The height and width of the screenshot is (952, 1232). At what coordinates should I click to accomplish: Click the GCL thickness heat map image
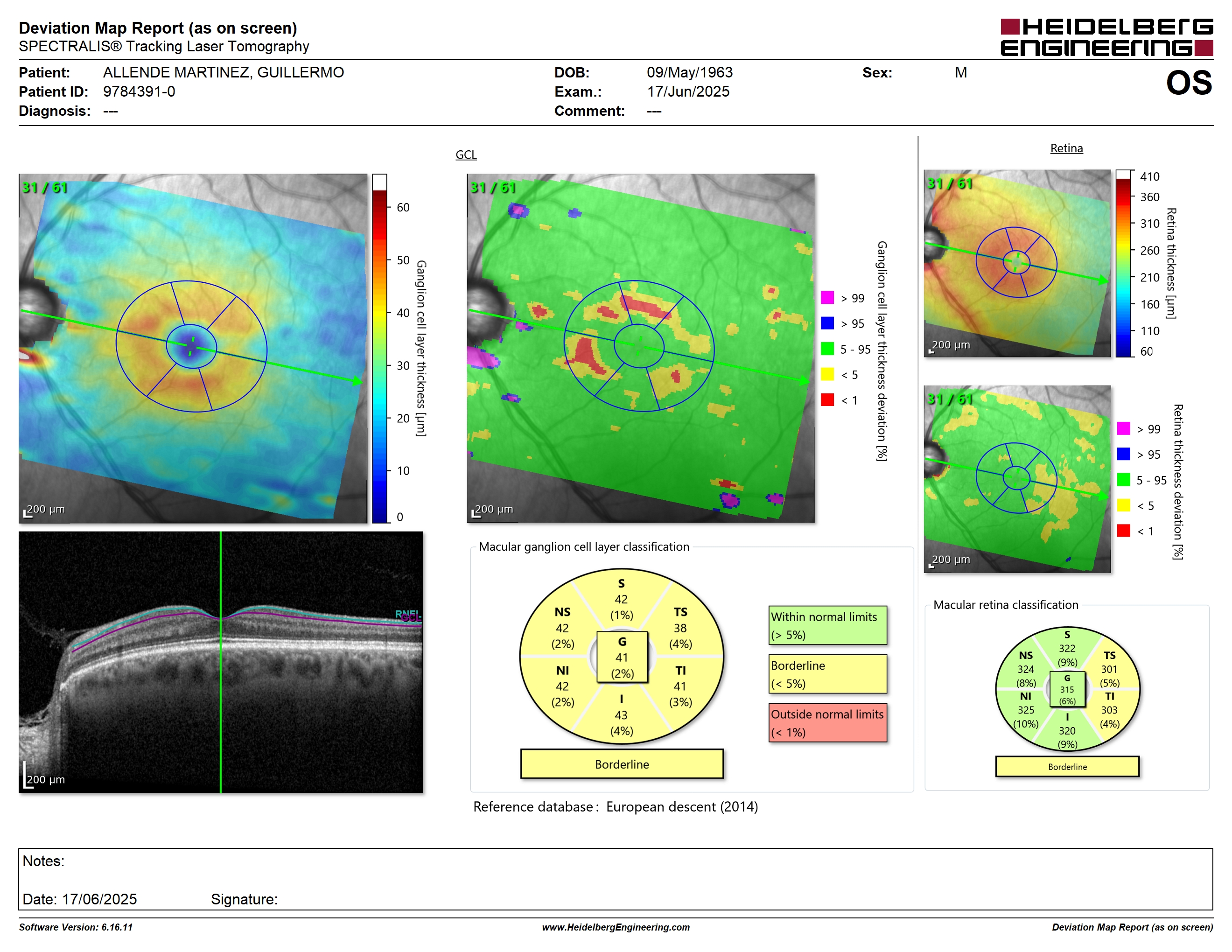193,349
